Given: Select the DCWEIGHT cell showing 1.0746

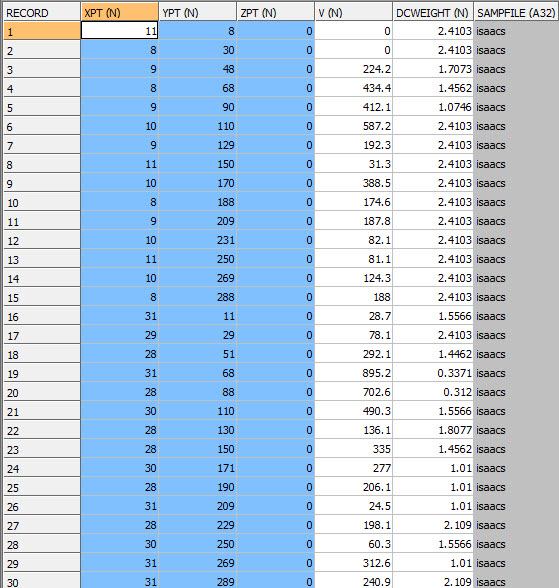Looking at the screenshot, I should (433, 107).
